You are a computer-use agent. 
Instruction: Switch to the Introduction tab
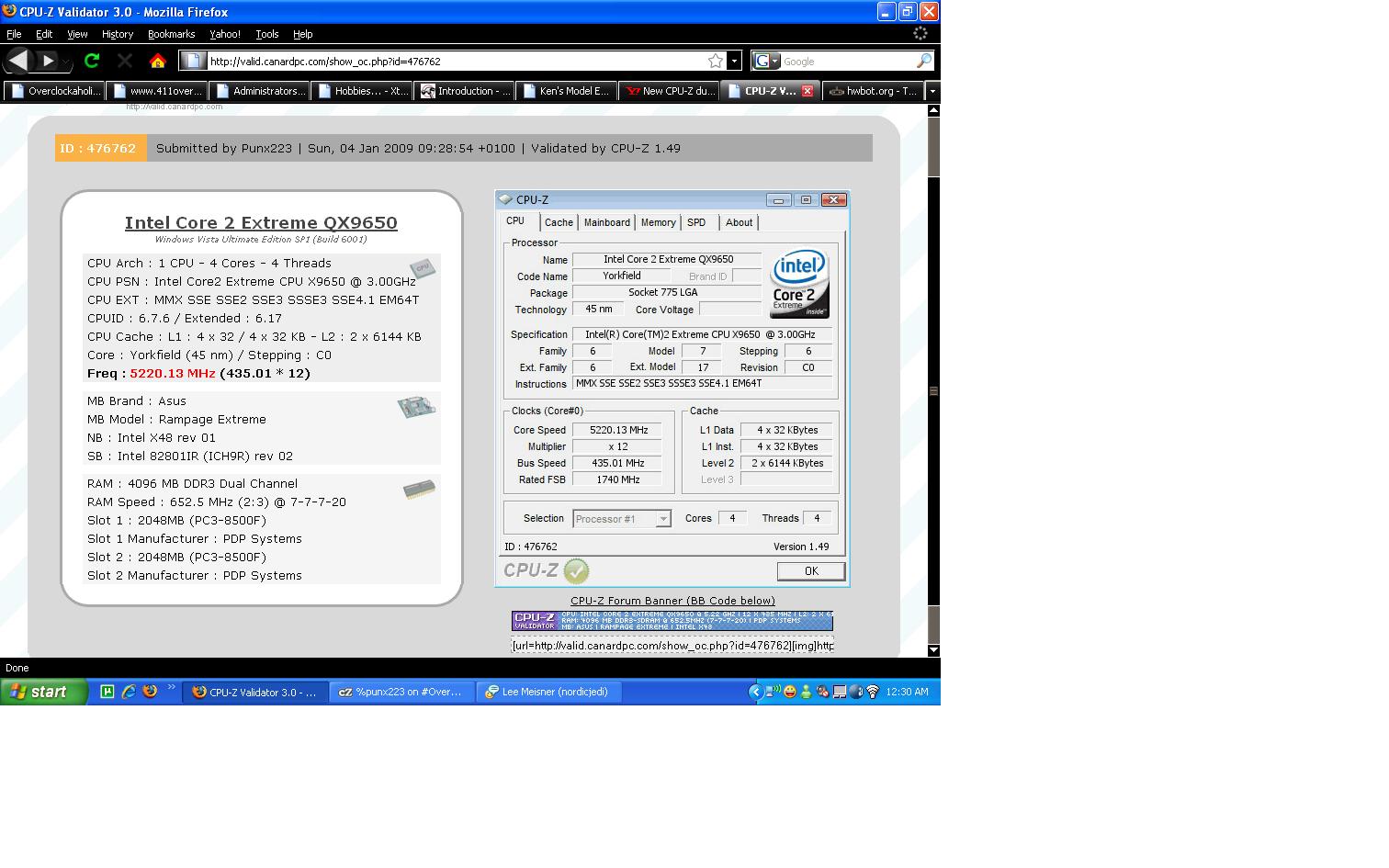466,91
